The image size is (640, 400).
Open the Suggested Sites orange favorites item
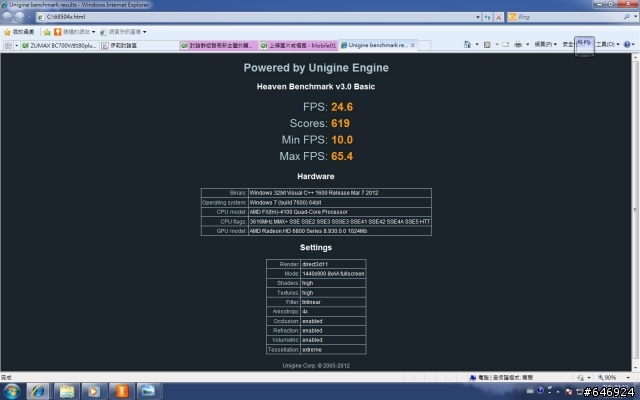(75, 32)
